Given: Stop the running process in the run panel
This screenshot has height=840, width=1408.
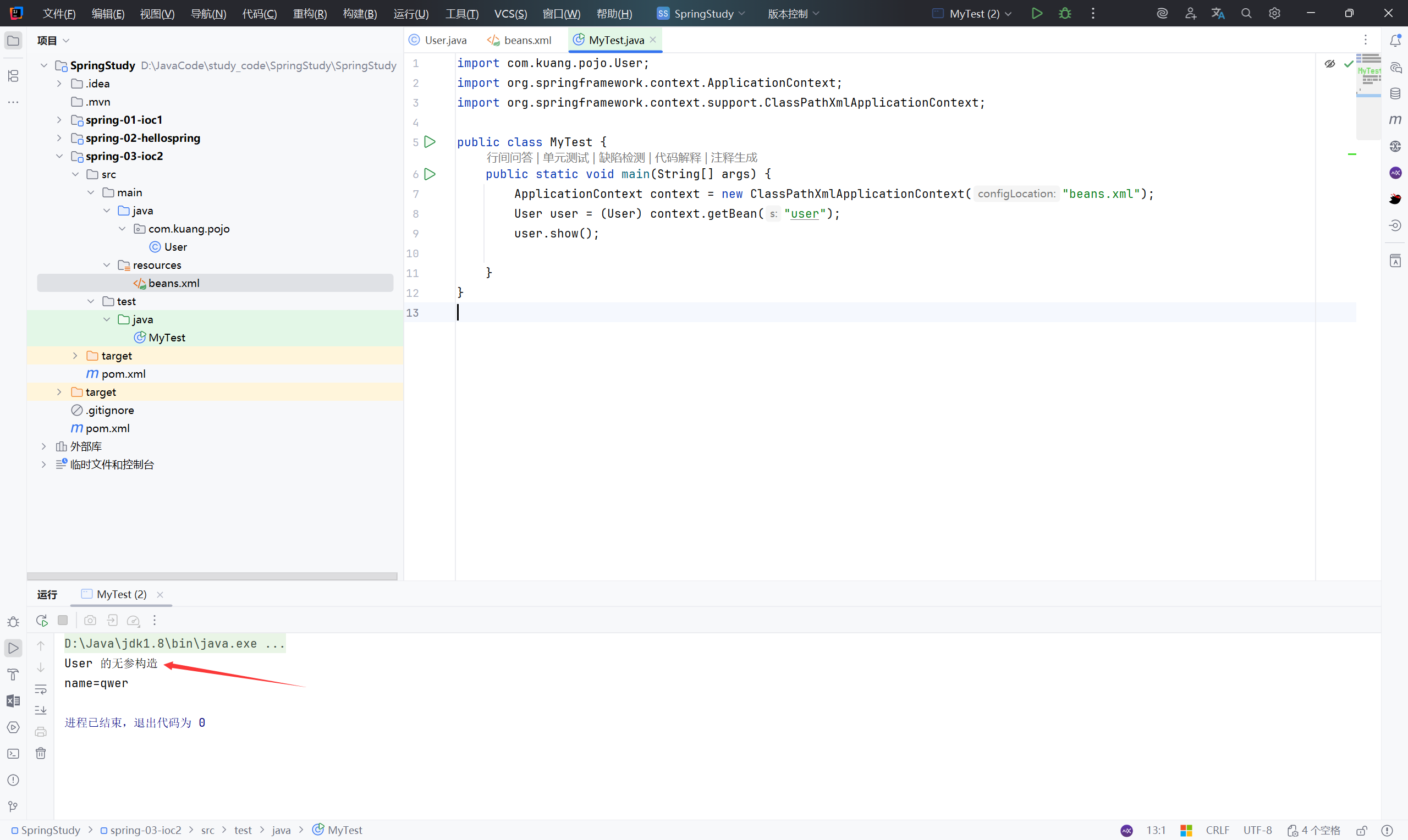Looking at the screenshot, I should pos(63,620).
